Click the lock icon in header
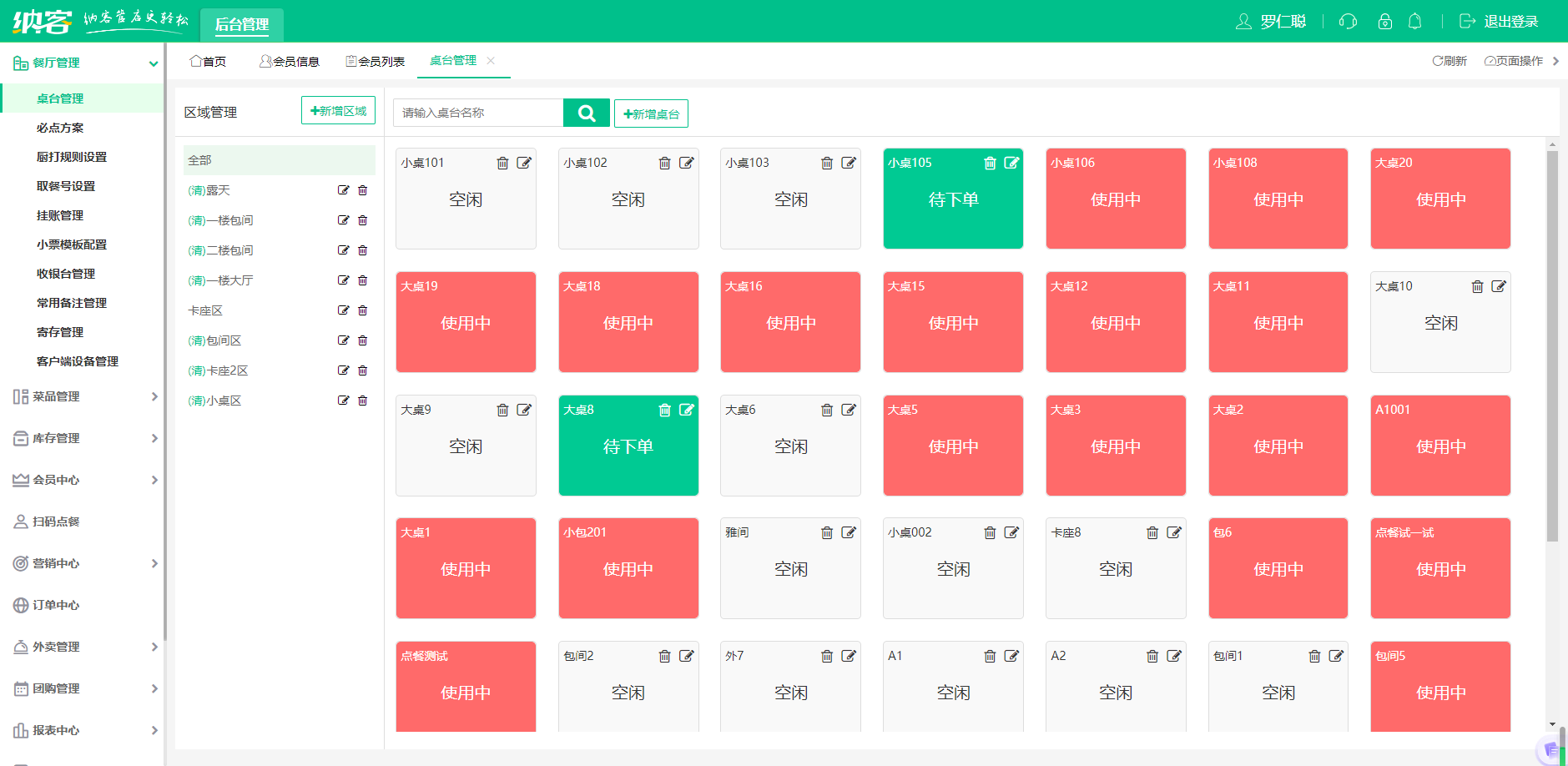The height and width of the screenshot is (766, 1568). tap(1384, 22)
